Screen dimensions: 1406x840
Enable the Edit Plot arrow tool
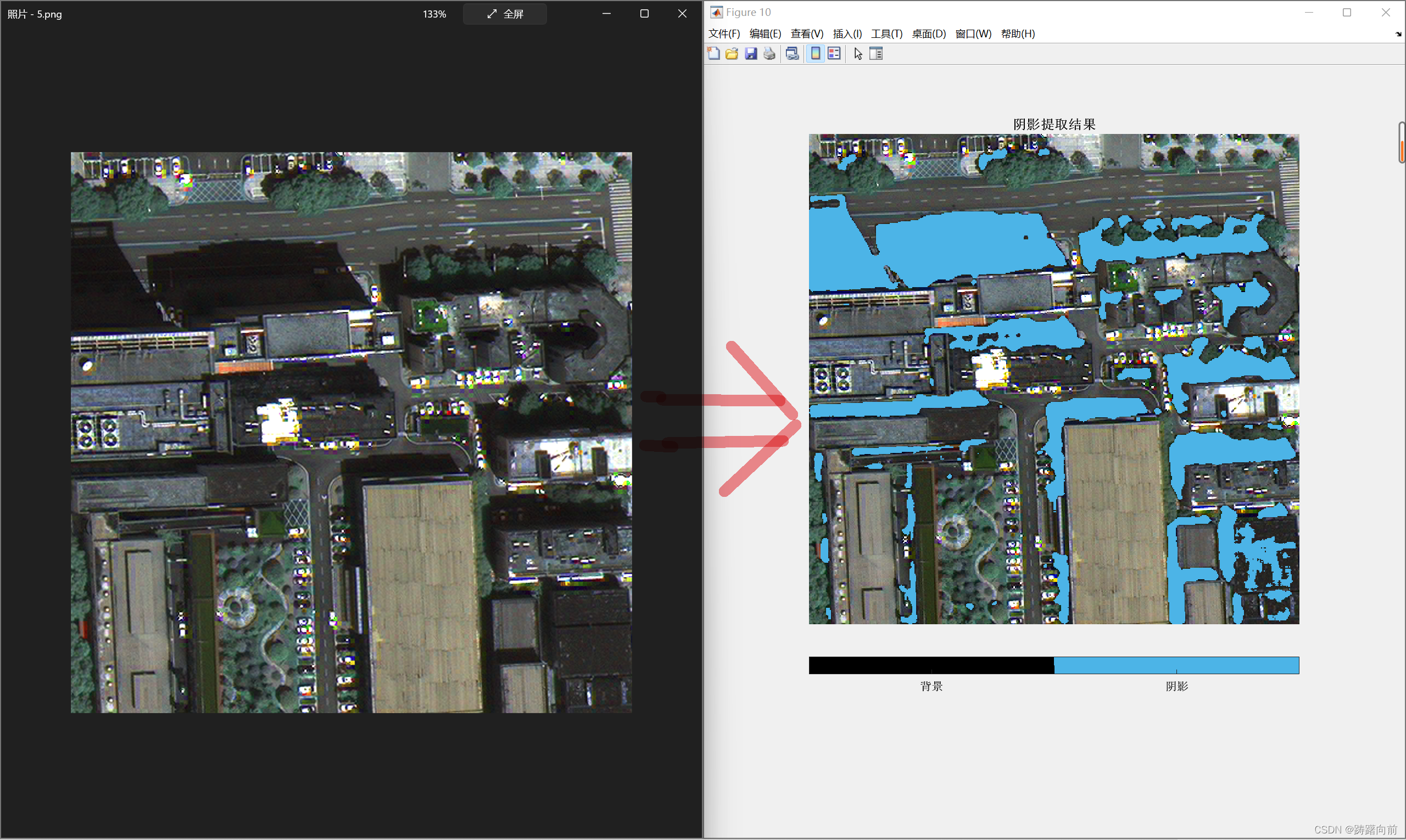858,54
